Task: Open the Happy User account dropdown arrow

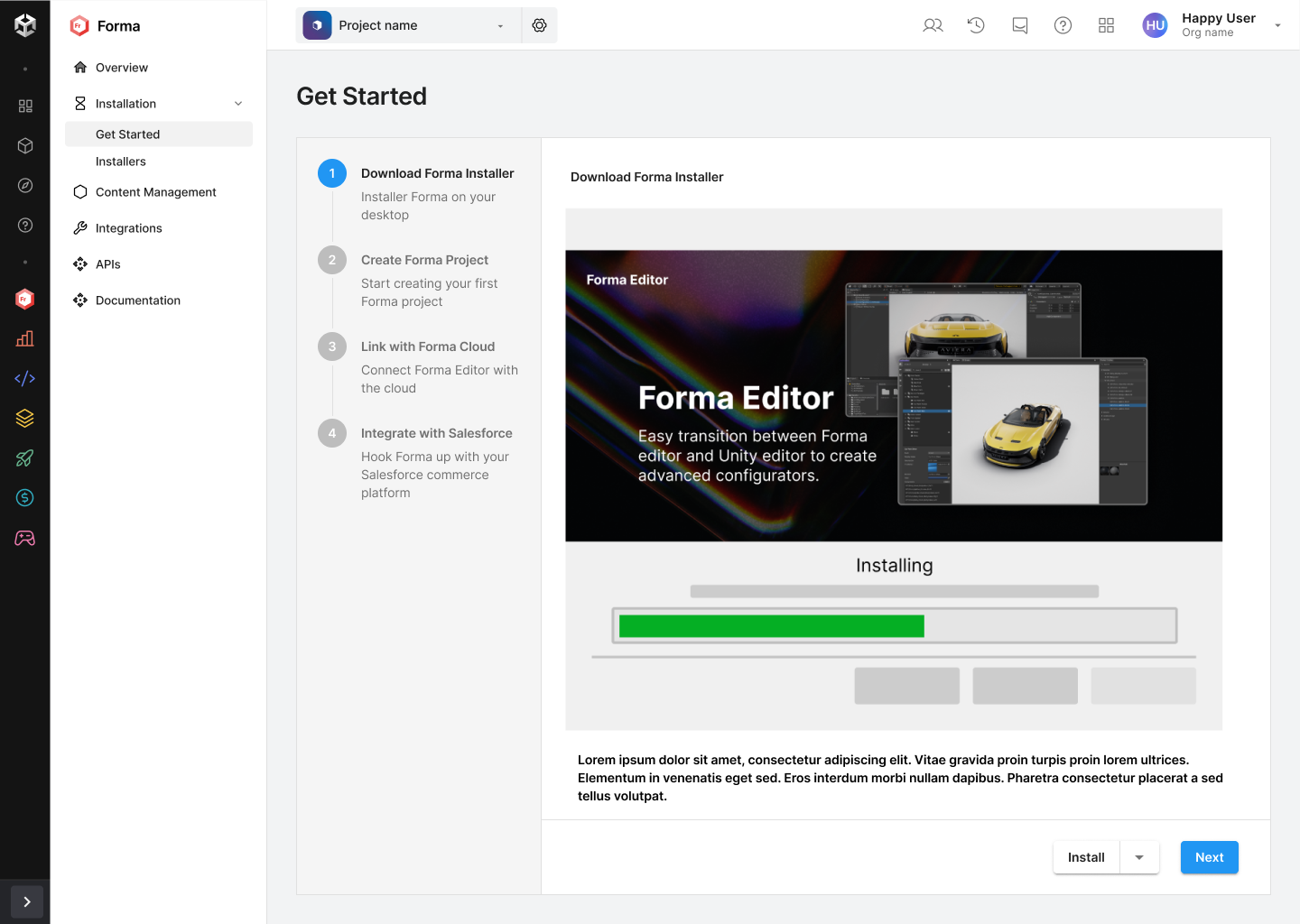Action: [x=1277, y=25]
